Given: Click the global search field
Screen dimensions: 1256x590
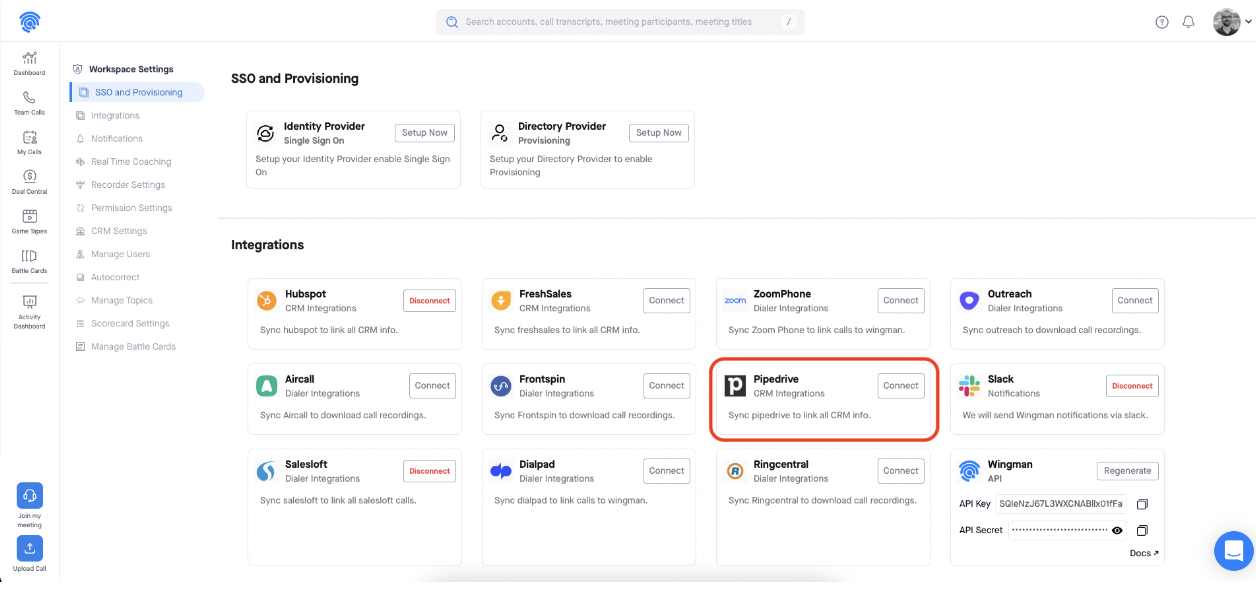Looking at the screenshot, I should click(620, 22).
